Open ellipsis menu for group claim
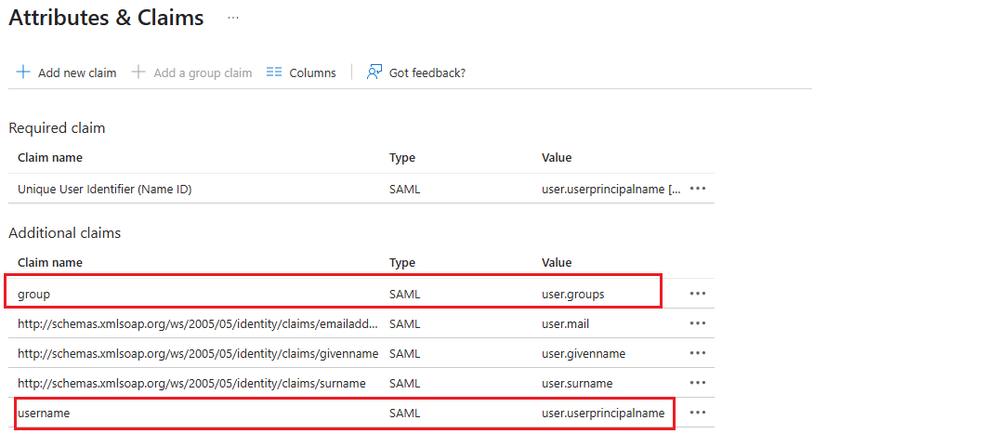The width and height of the screenshot is (998, 447). (x=698, y=293)
